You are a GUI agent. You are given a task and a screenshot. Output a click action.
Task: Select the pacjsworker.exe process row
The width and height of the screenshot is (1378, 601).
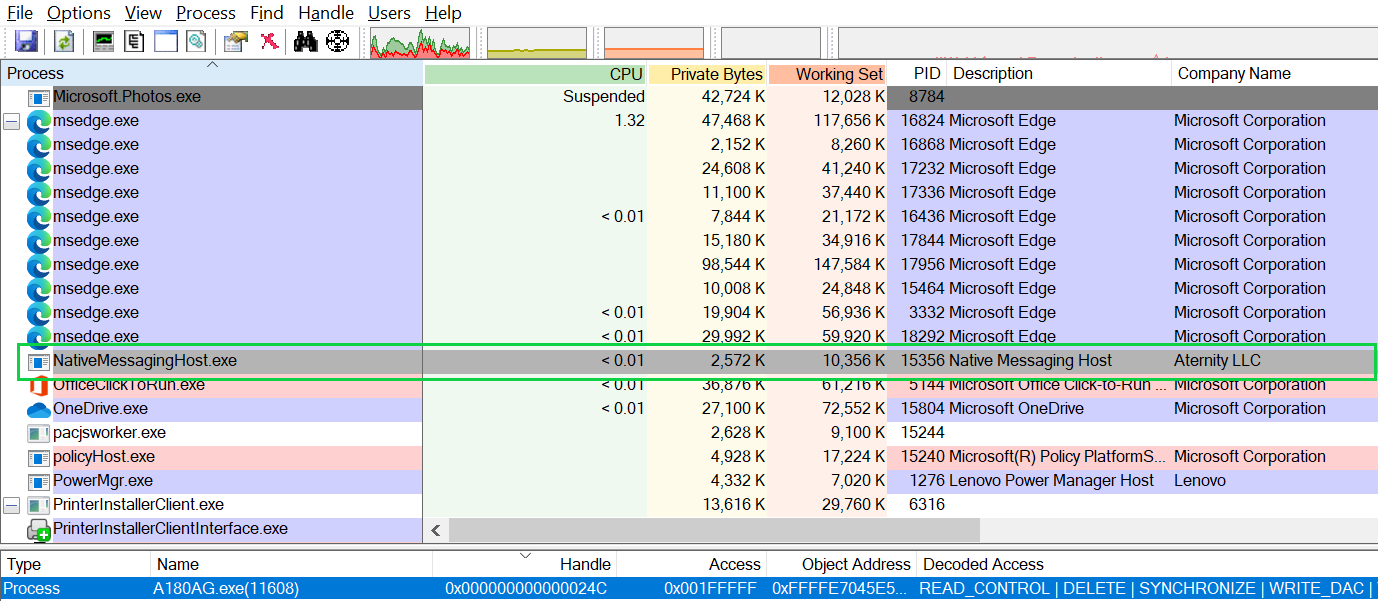coord(689,433)
